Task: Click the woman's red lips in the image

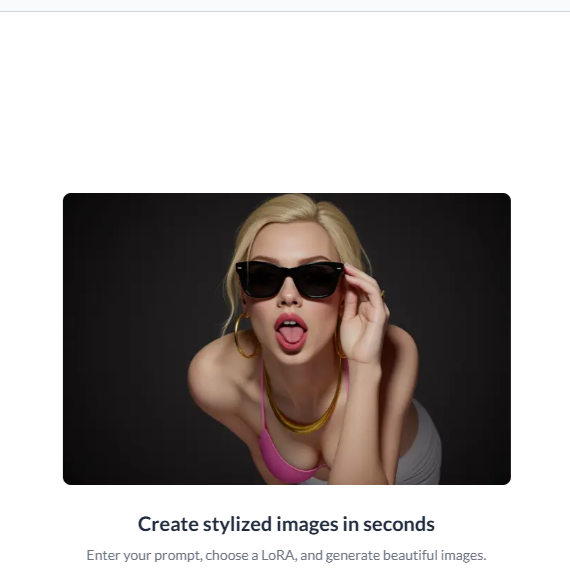Action: pos(291,333)
